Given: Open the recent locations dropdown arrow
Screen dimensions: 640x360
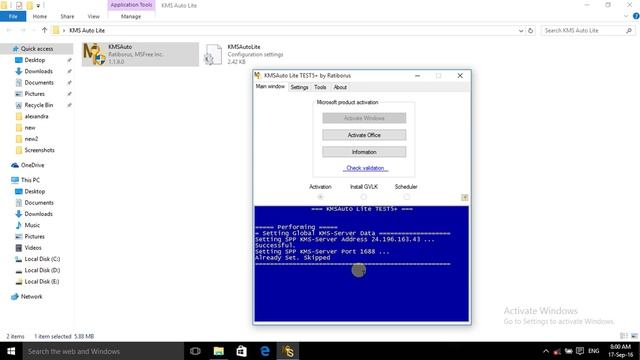Looking at the screenshot, I should pyautogui.click(x=34, y=31).
